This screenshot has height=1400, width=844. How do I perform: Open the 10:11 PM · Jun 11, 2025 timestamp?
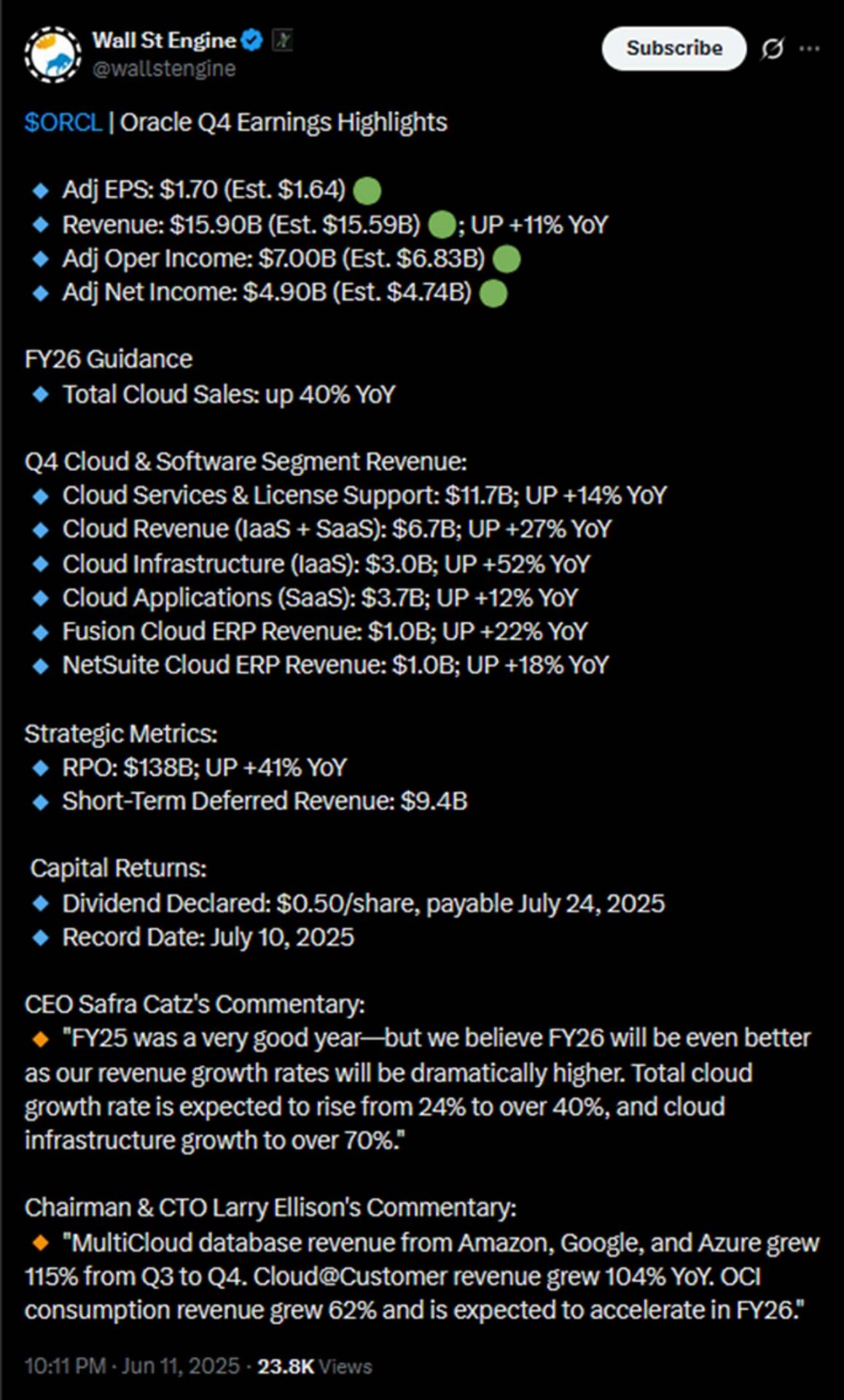click(x=132, y=1366)
